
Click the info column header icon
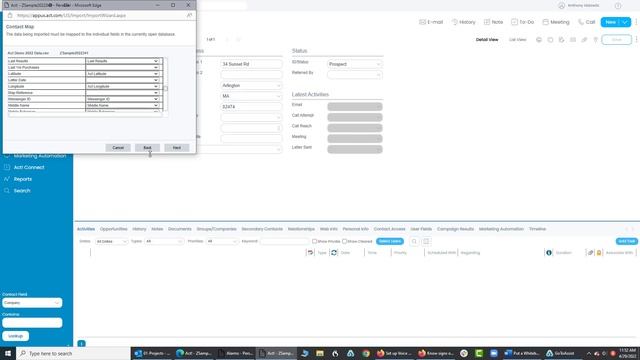click(x=549, y=253)
